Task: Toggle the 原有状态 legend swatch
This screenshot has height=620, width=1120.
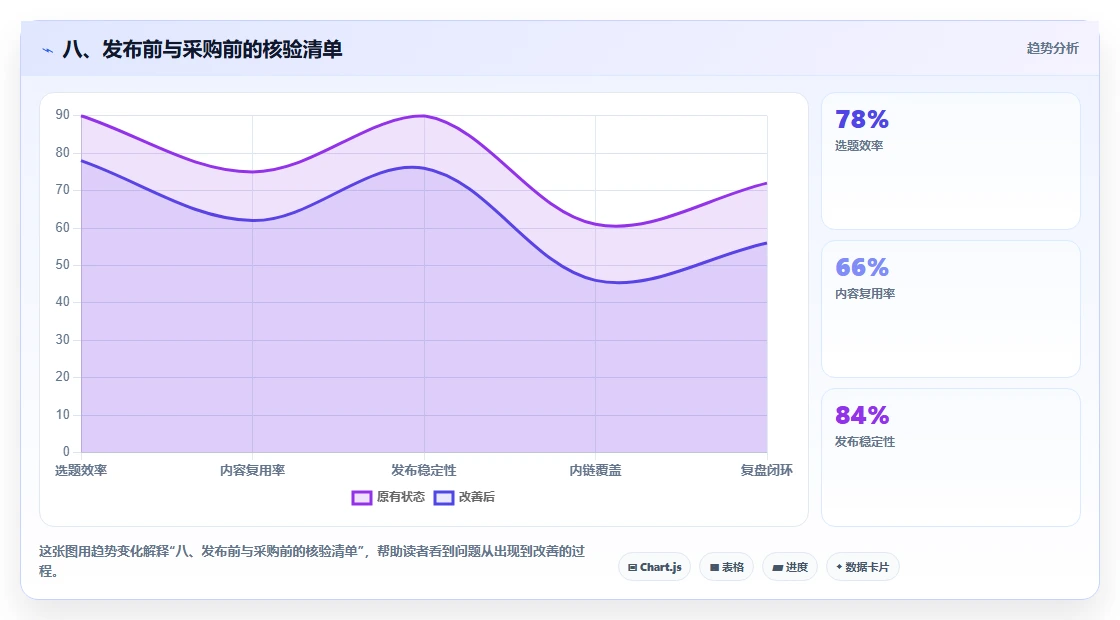Action: click(x=361, y=497)
